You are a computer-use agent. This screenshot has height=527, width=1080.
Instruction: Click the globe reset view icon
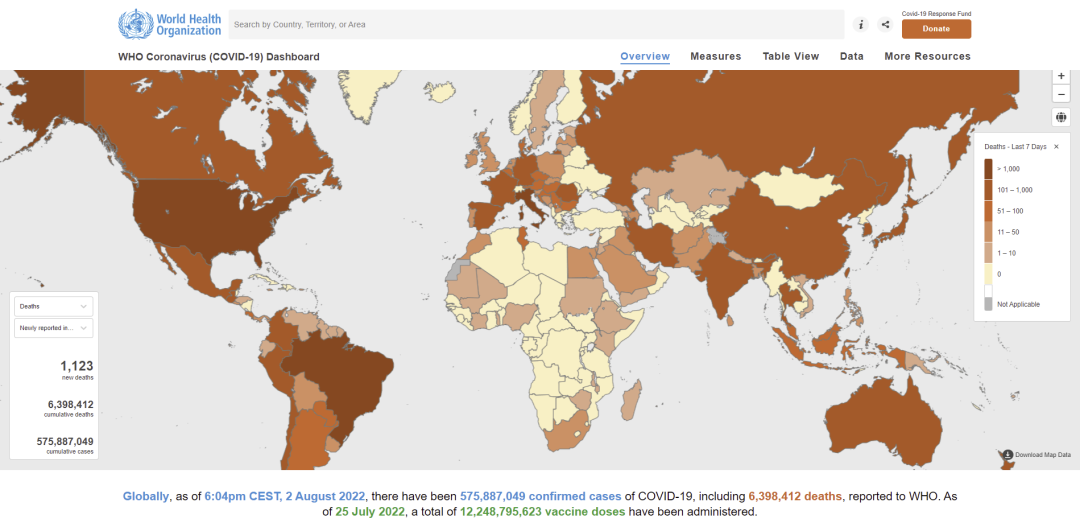pos(1061,117)
